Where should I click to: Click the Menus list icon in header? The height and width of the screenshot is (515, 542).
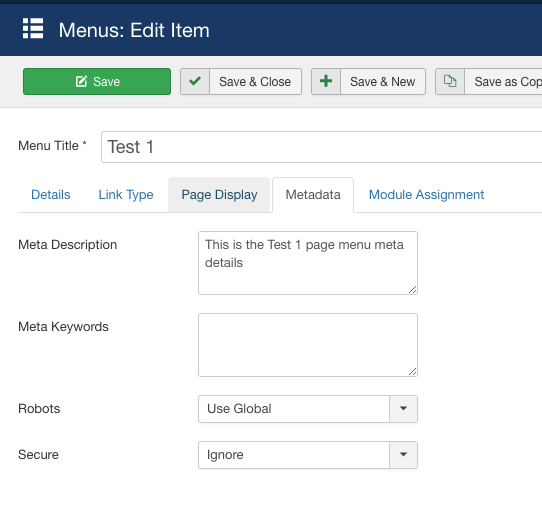pos(33,28)
